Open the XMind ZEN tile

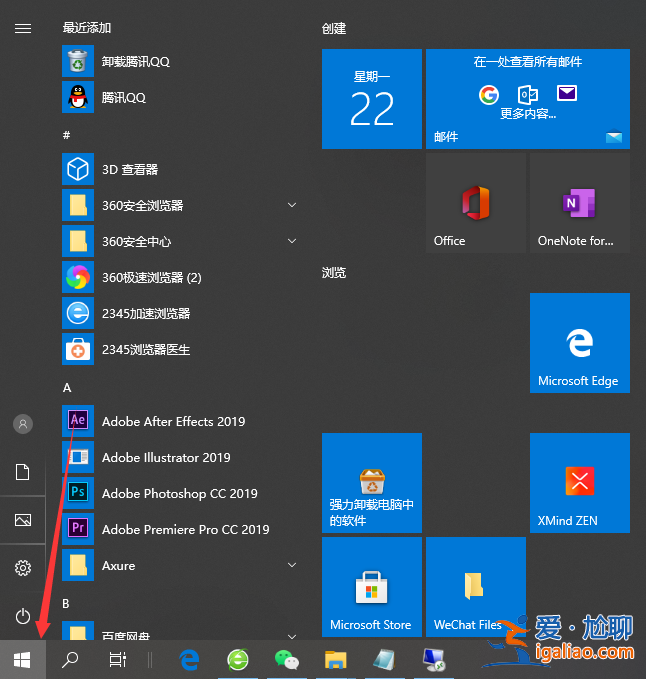580,483
